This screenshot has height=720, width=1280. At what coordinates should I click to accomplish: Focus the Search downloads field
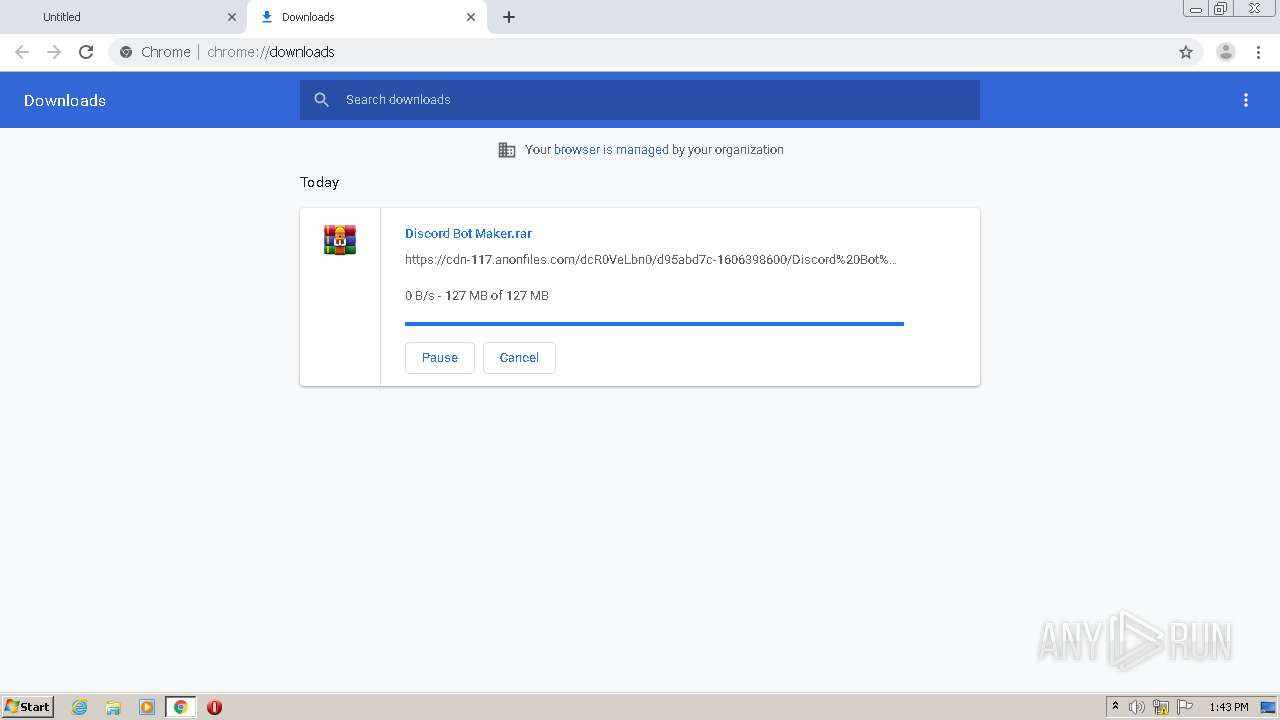640,100
